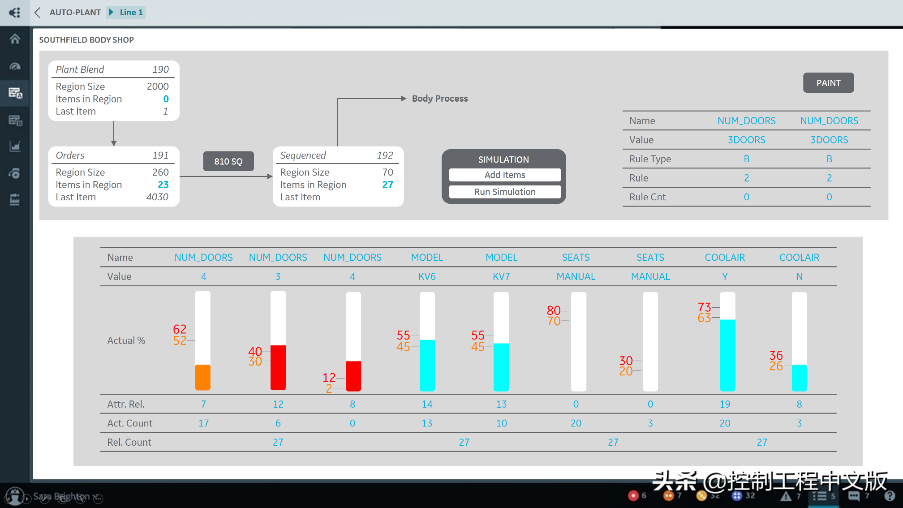Click the sidebar menu collapse icon
This screenshot has width=903, height=508.
tap(14, 12)
